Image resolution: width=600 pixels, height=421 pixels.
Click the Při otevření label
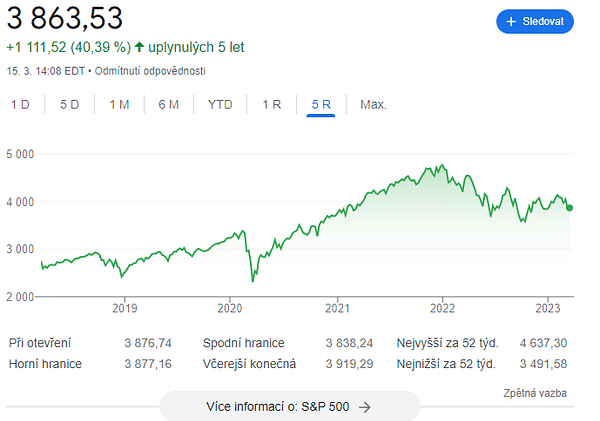click(x=40, y=343)
